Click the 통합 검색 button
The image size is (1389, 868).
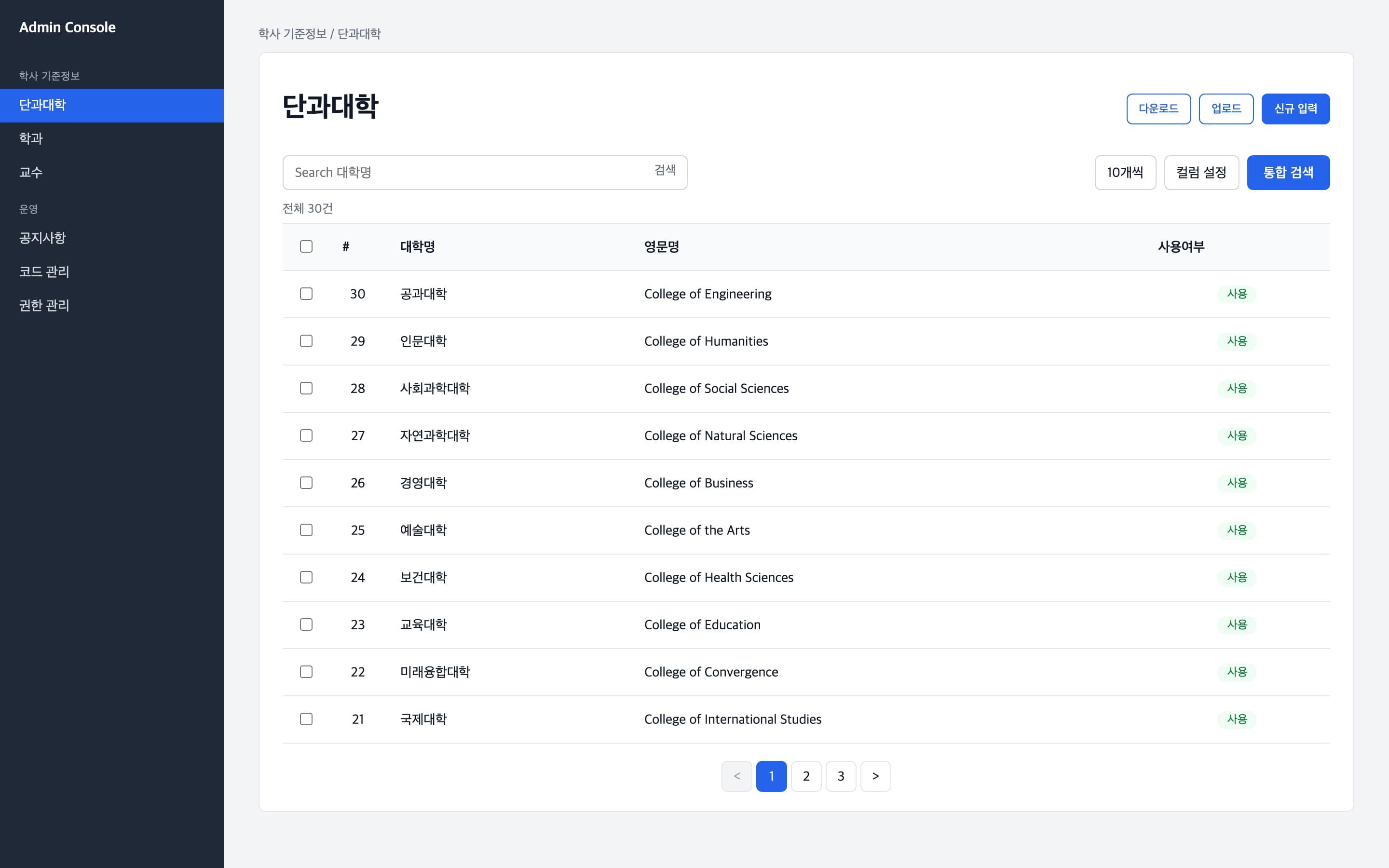pyautogui.click(x=1288, y=172)
